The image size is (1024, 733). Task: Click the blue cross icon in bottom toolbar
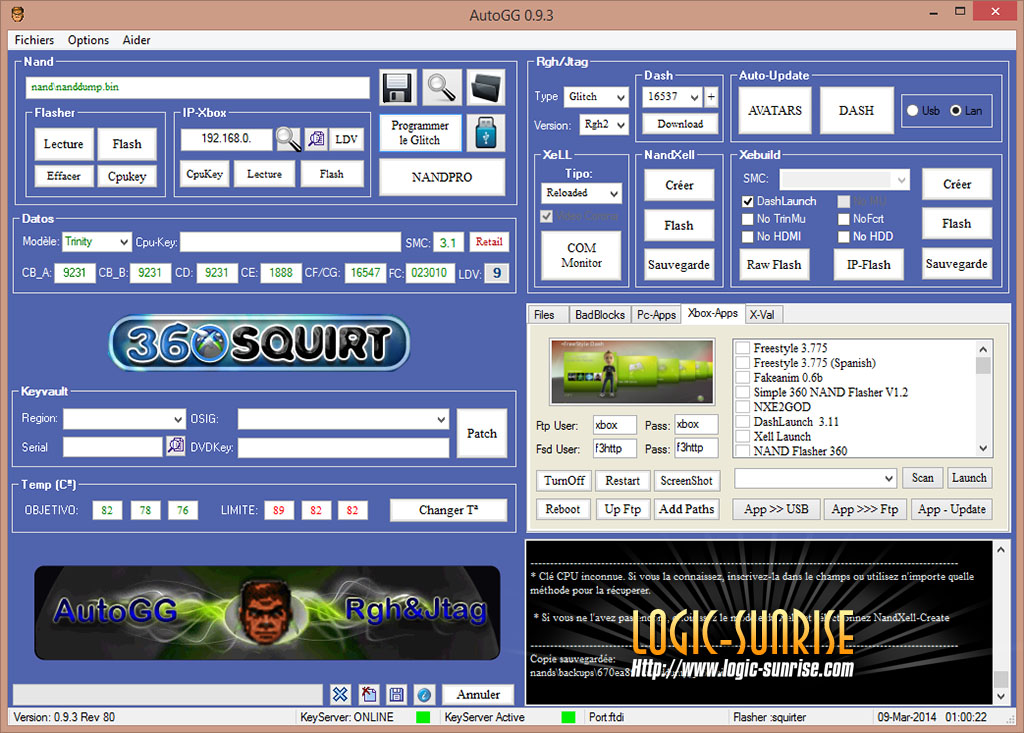340,694
